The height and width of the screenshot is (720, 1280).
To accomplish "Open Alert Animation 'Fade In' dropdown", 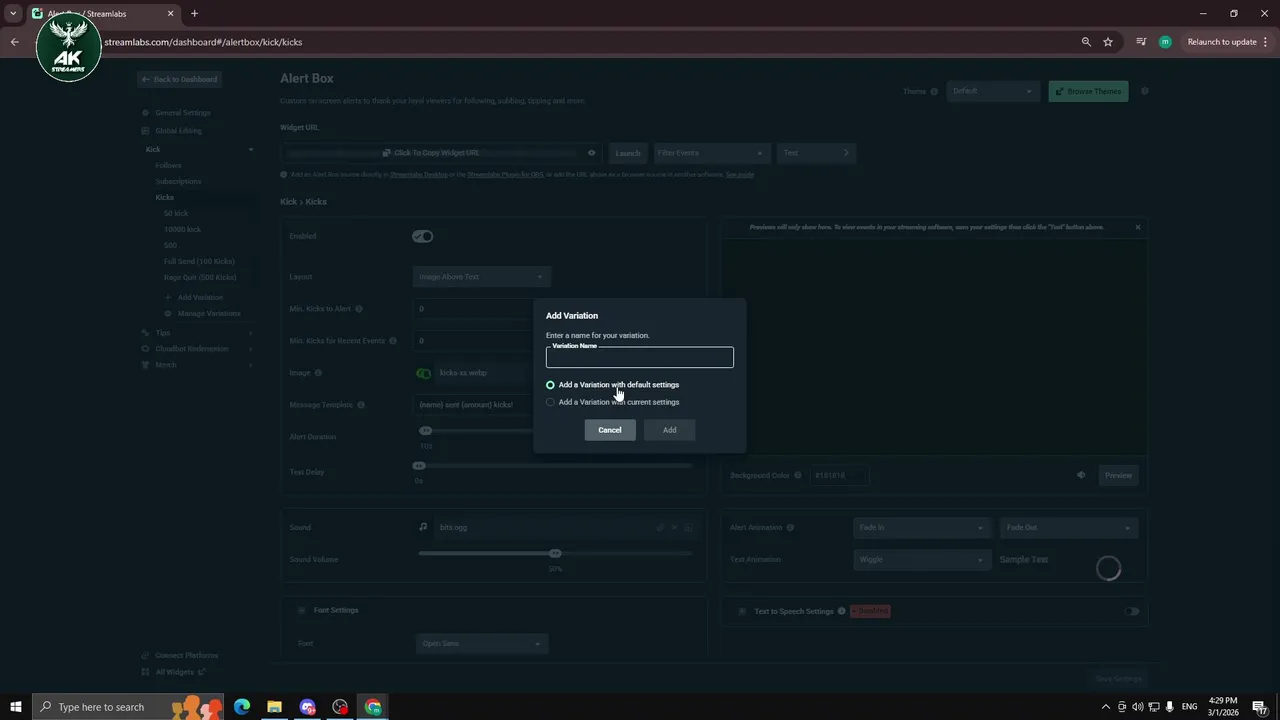I will click(921, 528).
